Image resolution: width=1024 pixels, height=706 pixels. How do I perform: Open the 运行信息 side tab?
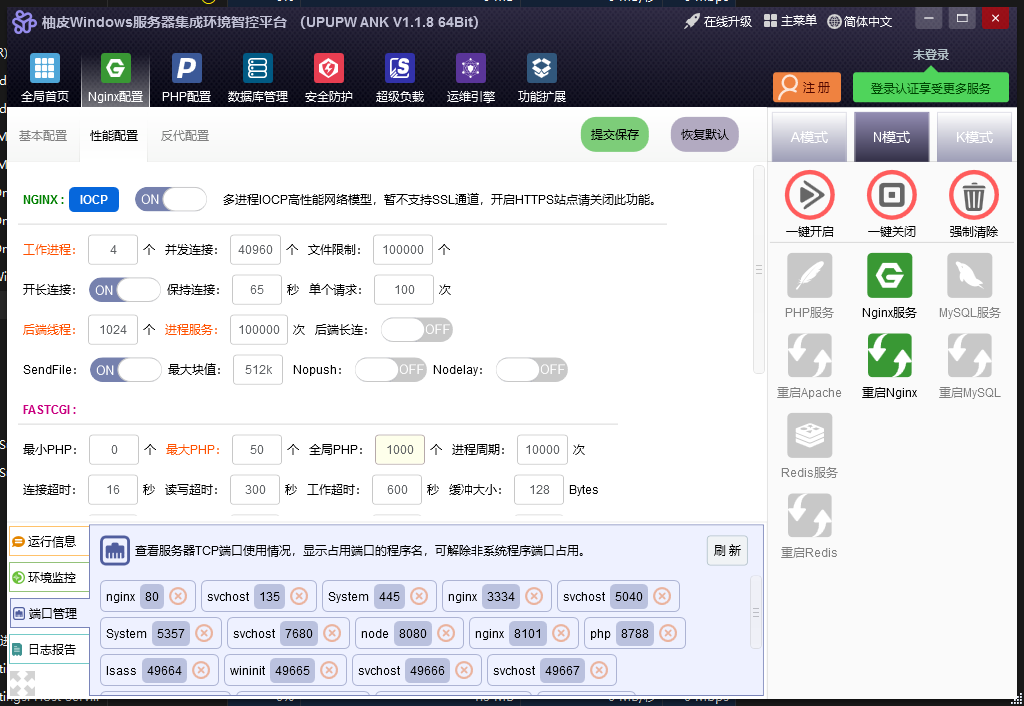pyautogui.click(x=49, y=541)
